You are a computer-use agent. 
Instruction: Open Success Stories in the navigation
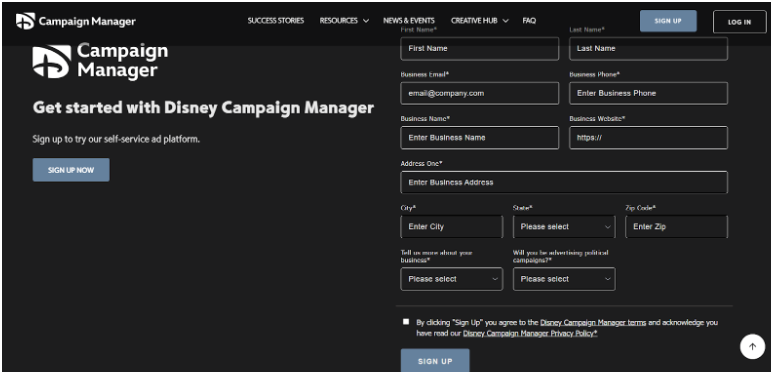click(276, 21)
